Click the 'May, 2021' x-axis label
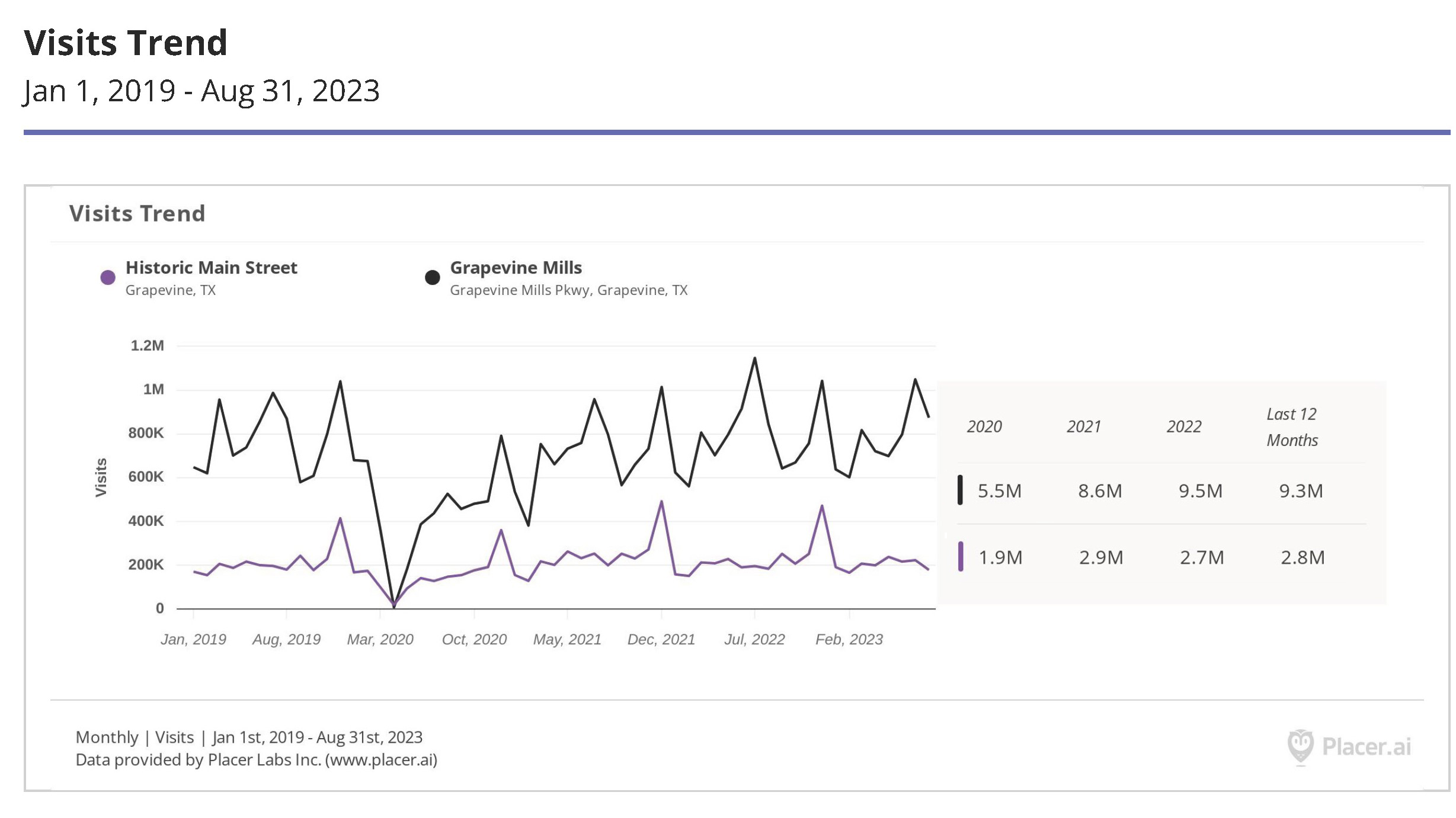This screenshot has height=818, width=1456. point(567,640)
